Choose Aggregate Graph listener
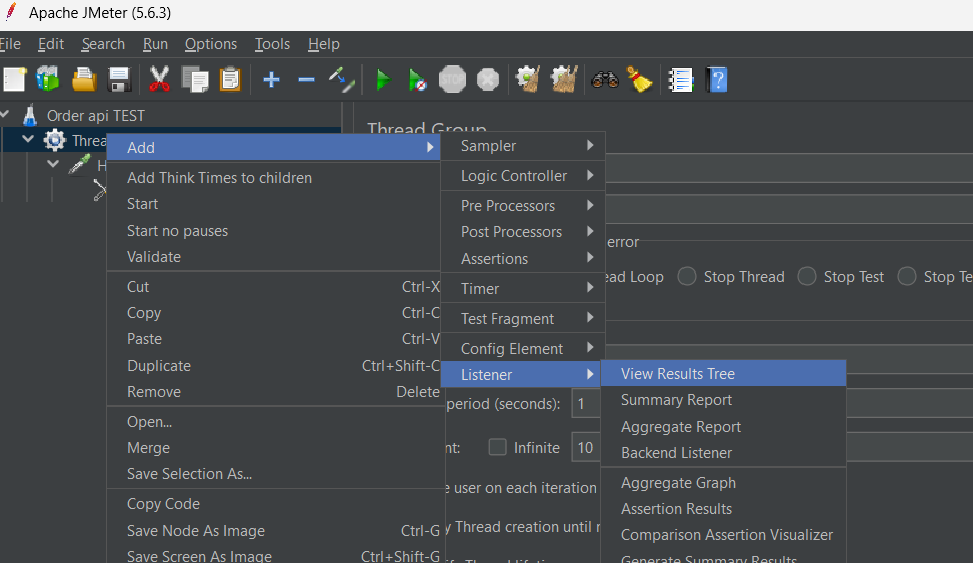The image size is (973, 563). click(724, 482)
